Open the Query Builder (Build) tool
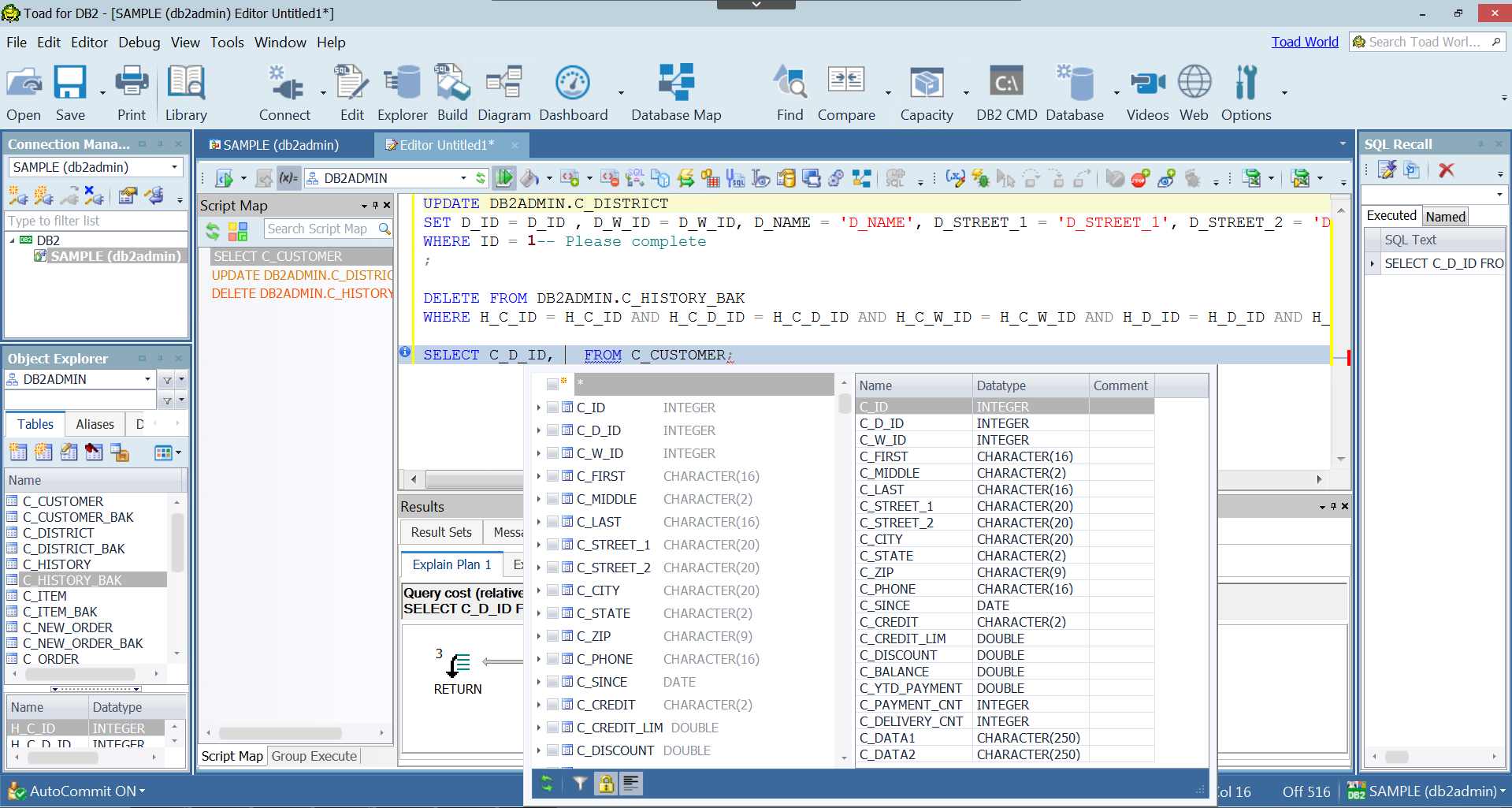Image resolution: width=1512 pixels, height=808 pixels. pyautogui.click(x=452, y=93)
